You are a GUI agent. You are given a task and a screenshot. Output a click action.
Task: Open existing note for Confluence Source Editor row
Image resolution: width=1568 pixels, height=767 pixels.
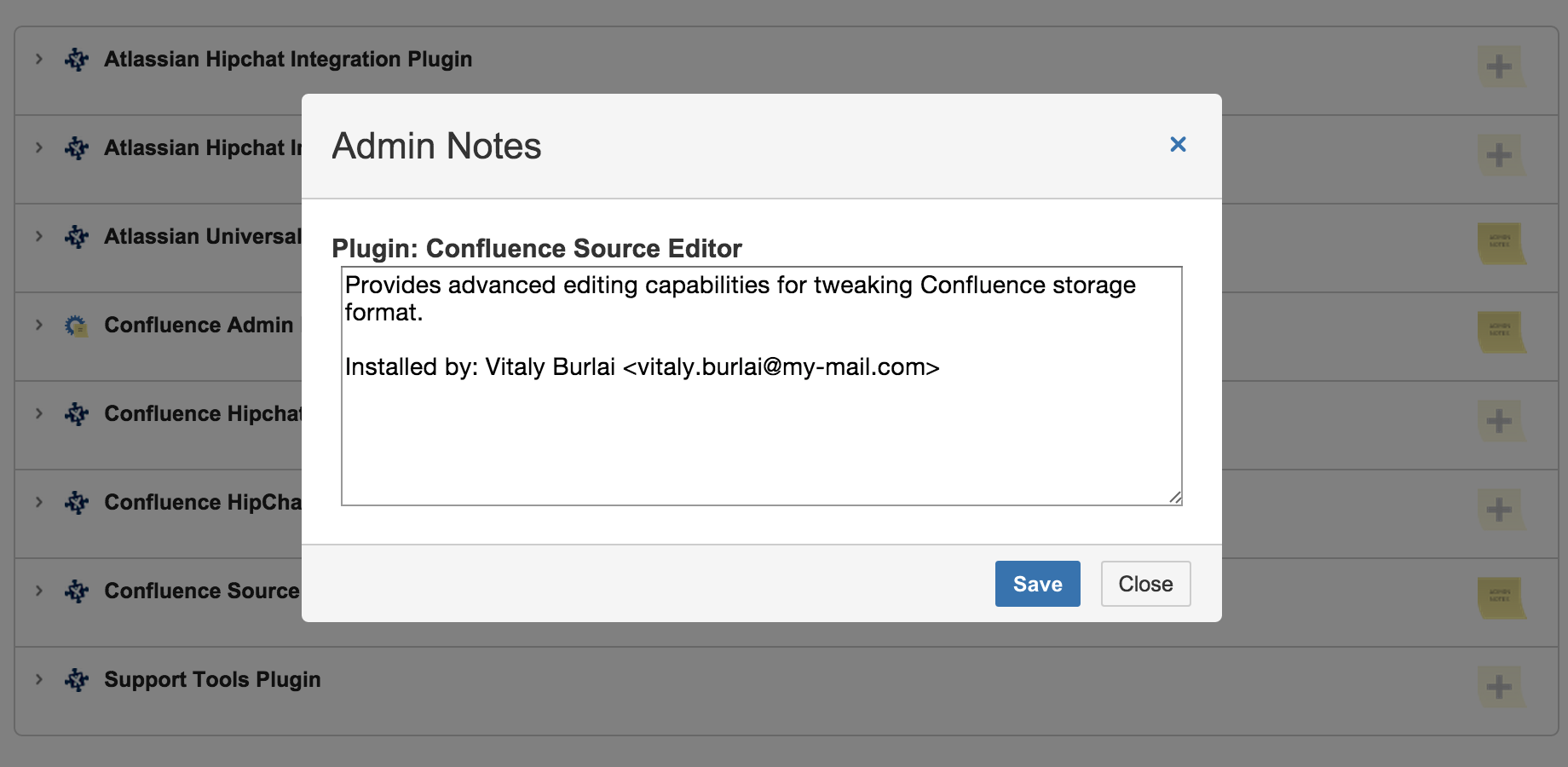coord(1499,597)
